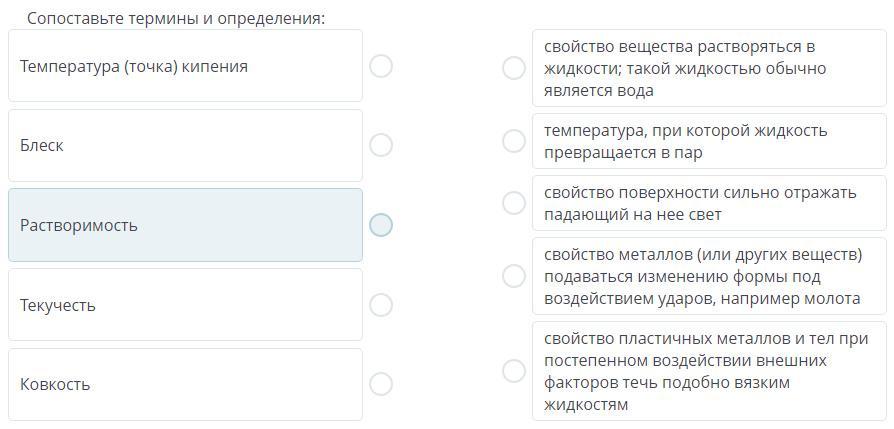Viewport: 894px width, 429px height.
Task: Click the Текучесть term box
Action: click(x=185, y=305)
